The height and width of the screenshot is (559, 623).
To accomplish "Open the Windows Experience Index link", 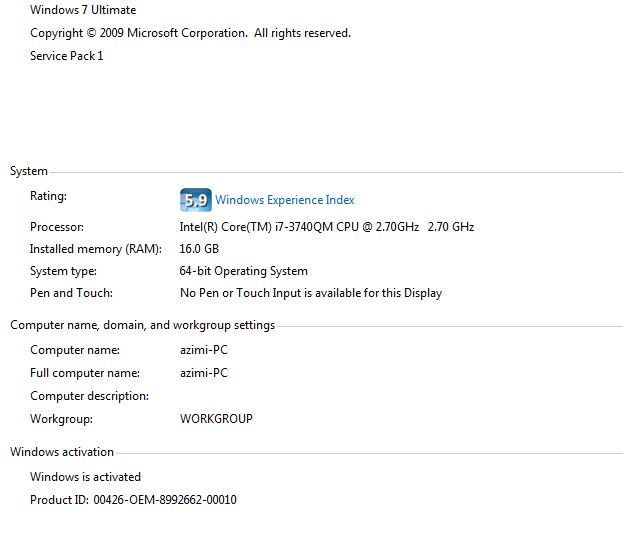I will (284, 200).
